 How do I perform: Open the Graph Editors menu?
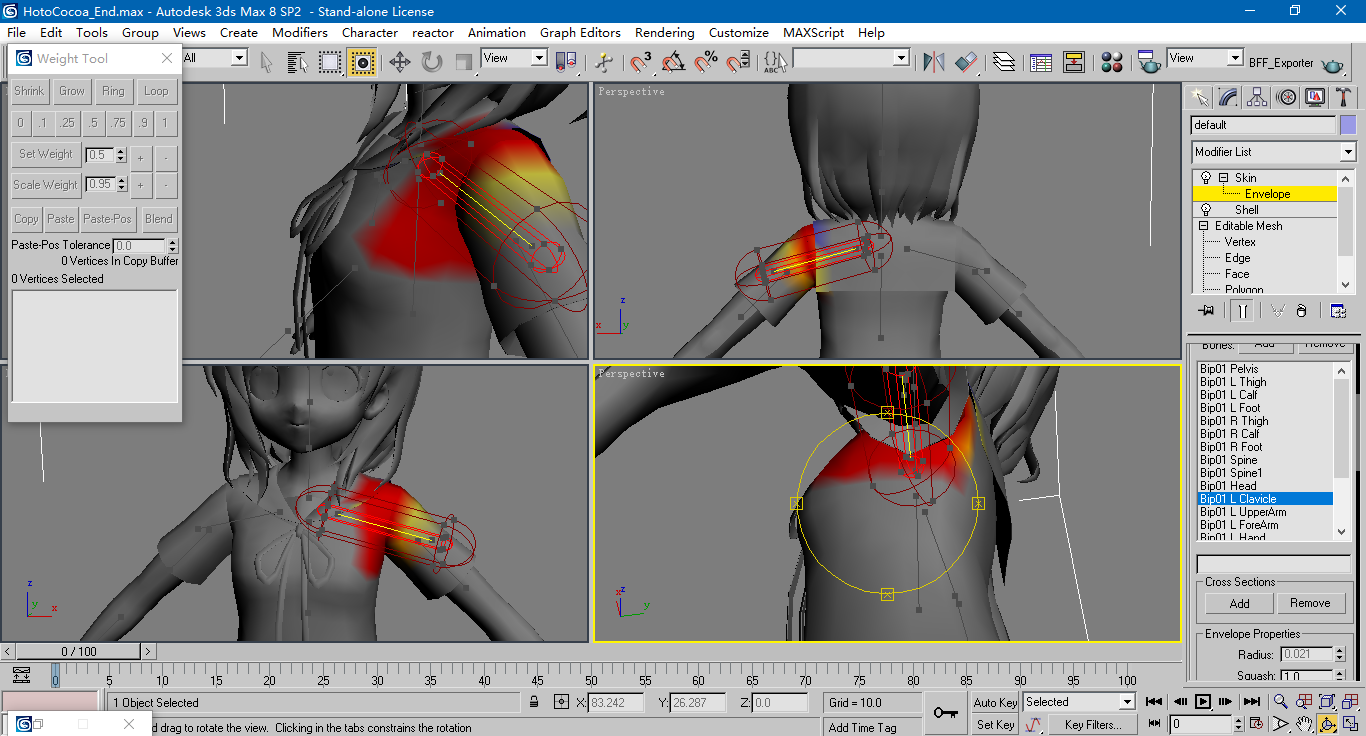[x=580, y=32]
